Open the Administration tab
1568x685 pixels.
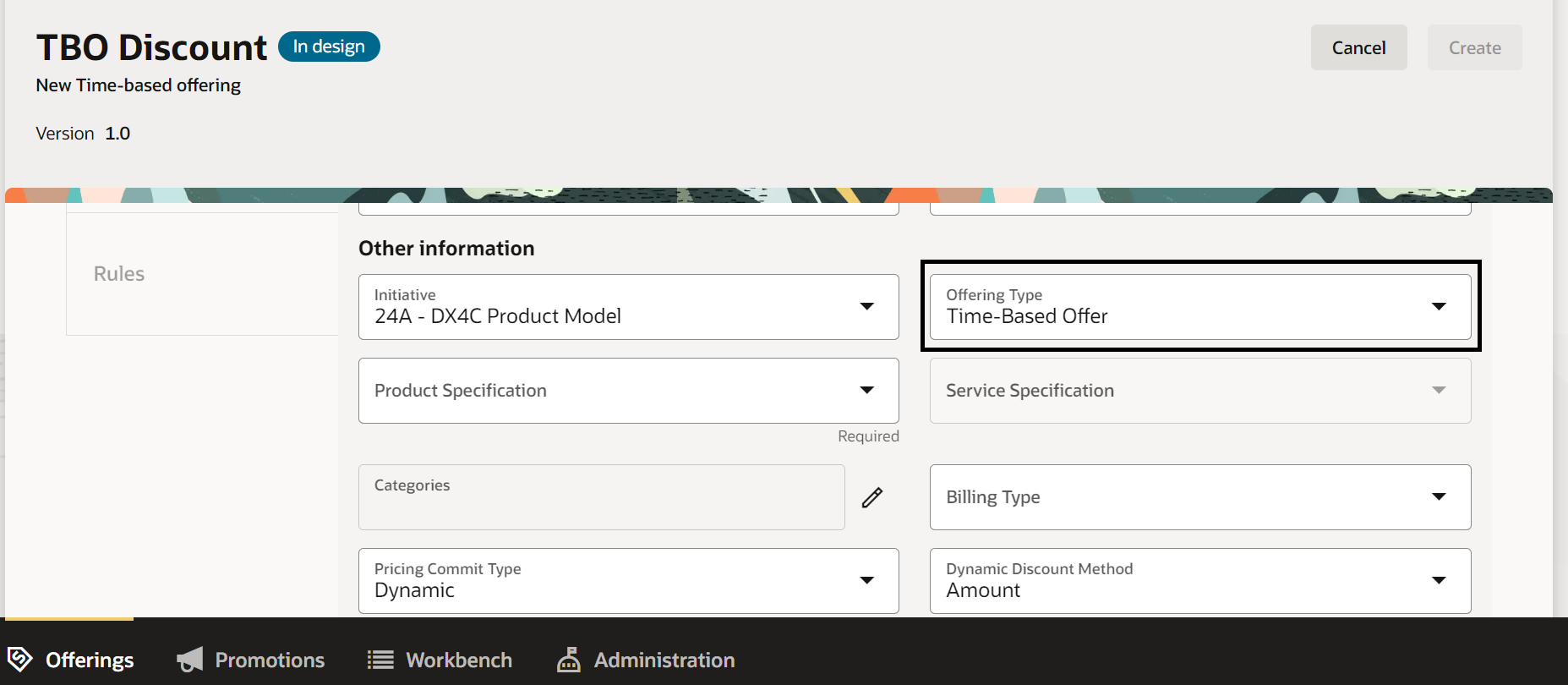click(664, 660)
